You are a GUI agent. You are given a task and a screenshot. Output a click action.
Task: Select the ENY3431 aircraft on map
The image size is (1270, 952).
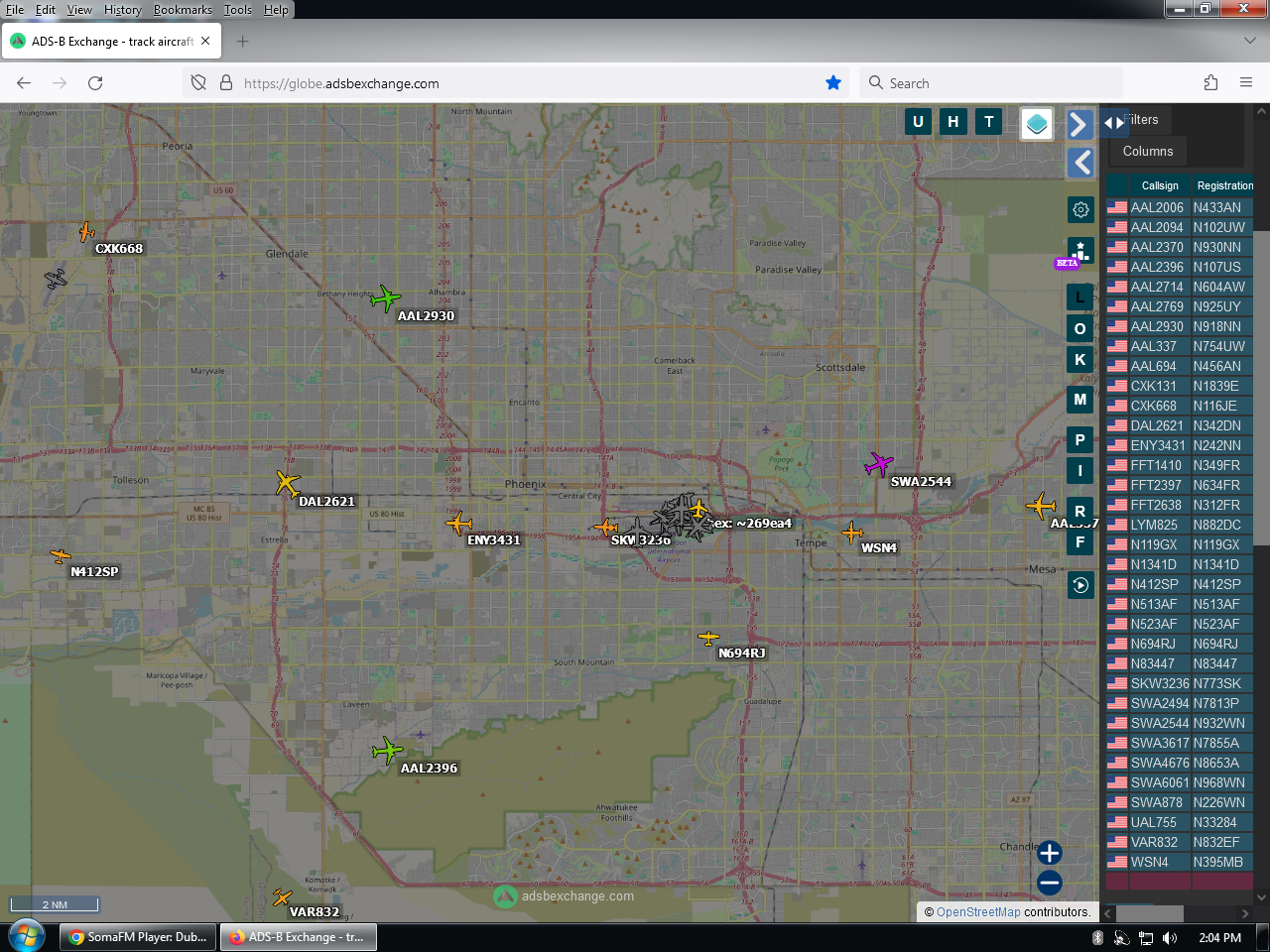458,523
